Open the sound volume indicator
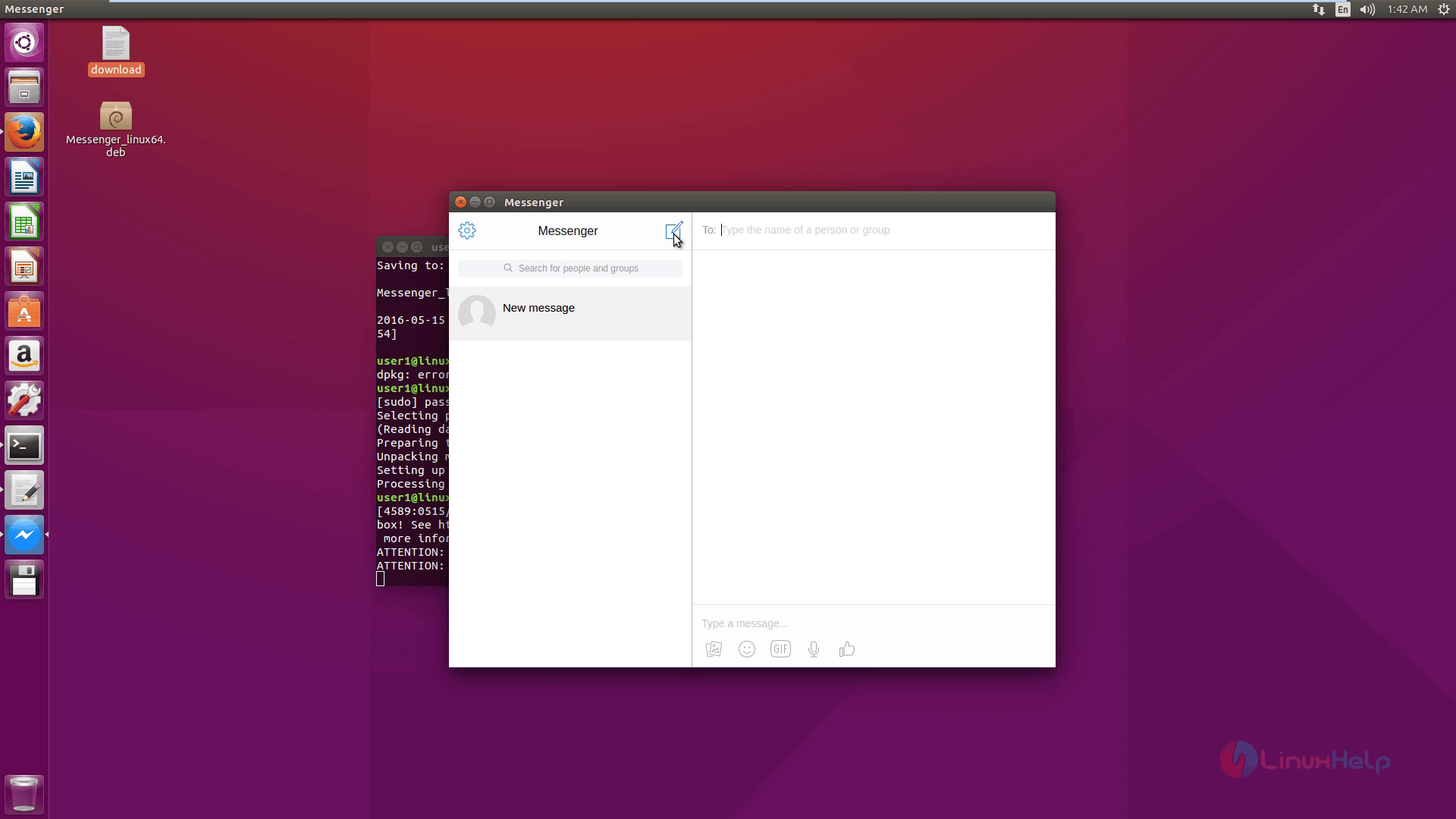This screenshot has width=1456, height=819. click(x=1367, y=9)
